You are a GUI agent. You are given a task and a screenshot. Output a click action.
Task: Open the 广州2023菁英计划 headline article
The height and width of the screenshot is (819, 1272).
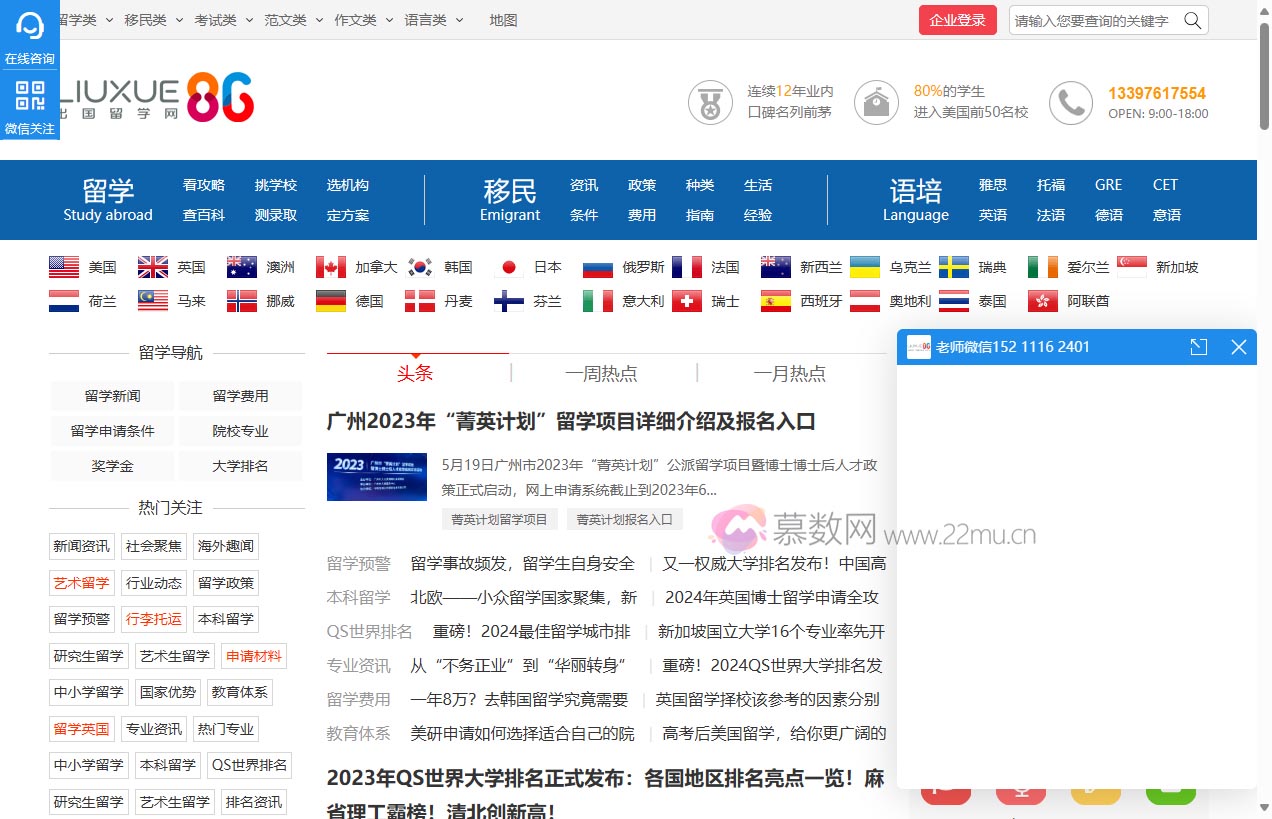[571, 422]
